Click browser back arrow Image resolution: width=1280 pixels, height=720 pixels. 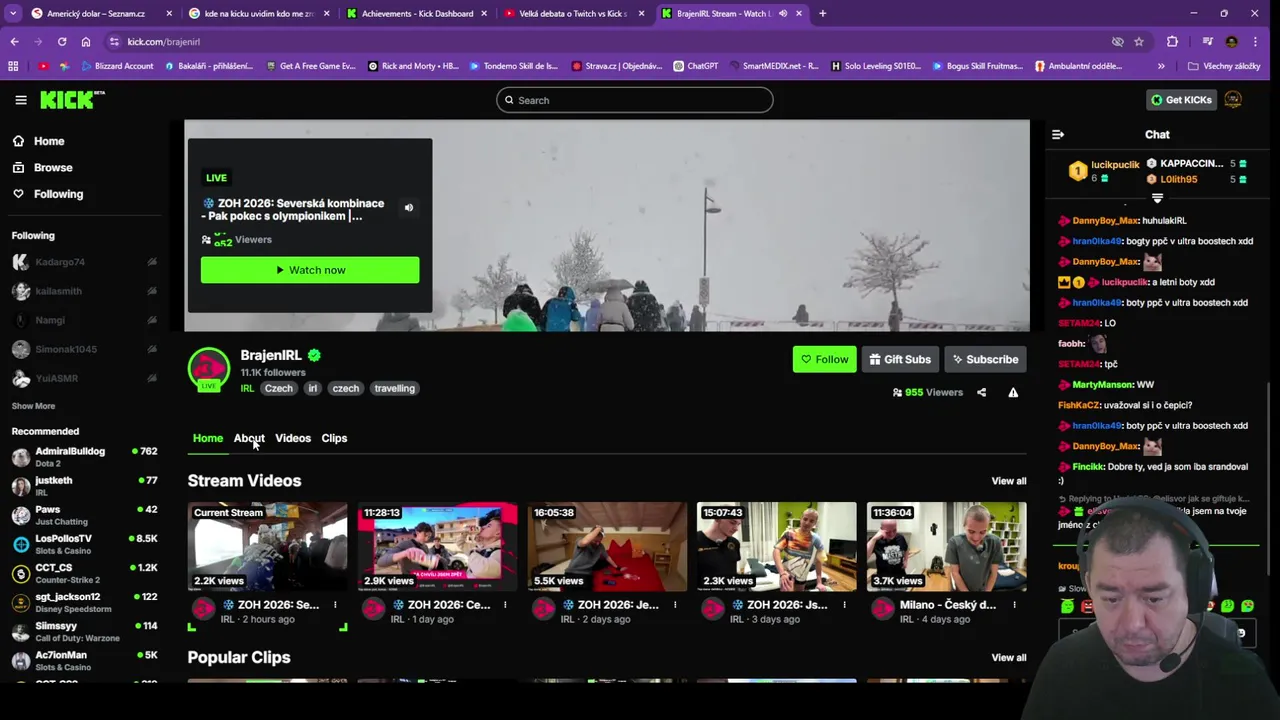pos(14,42)
